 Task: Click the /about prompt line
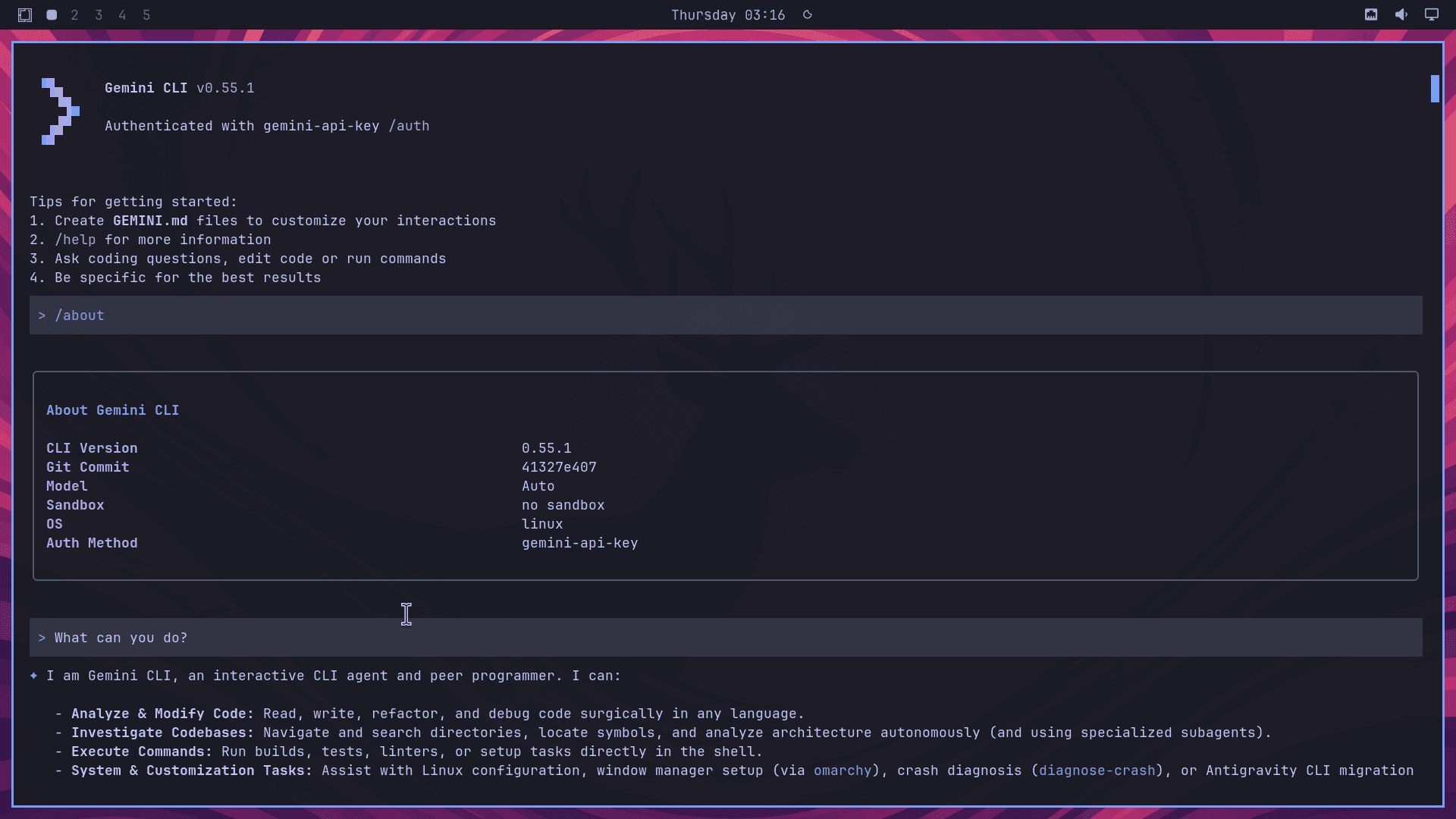pos(726,315)
